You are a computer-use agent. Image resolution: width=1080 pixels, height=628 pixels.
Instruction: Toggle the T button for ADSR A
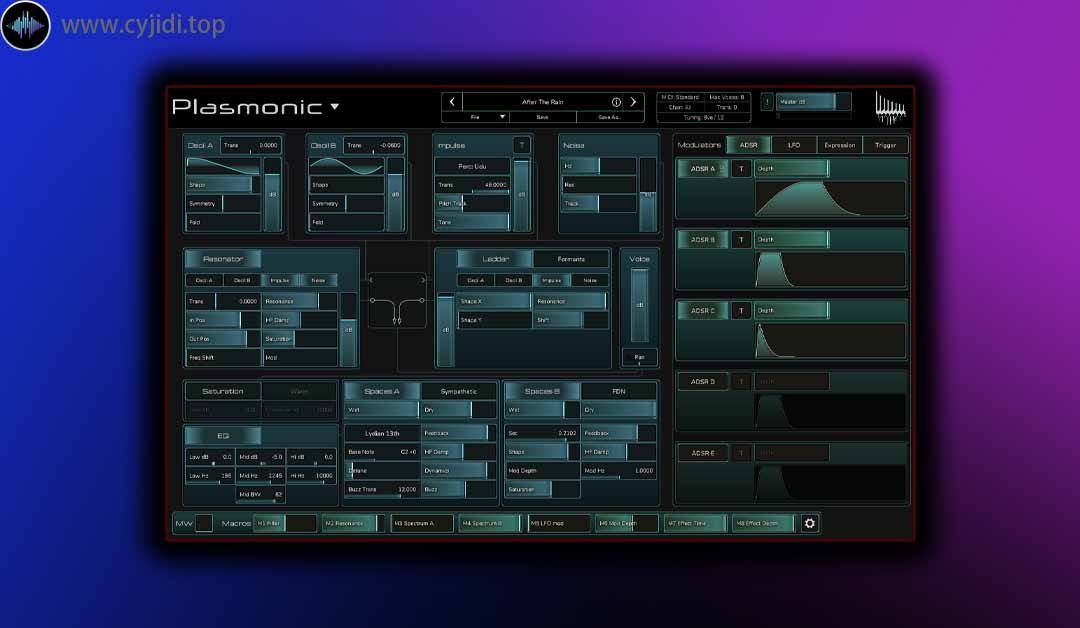coord(741,169)
